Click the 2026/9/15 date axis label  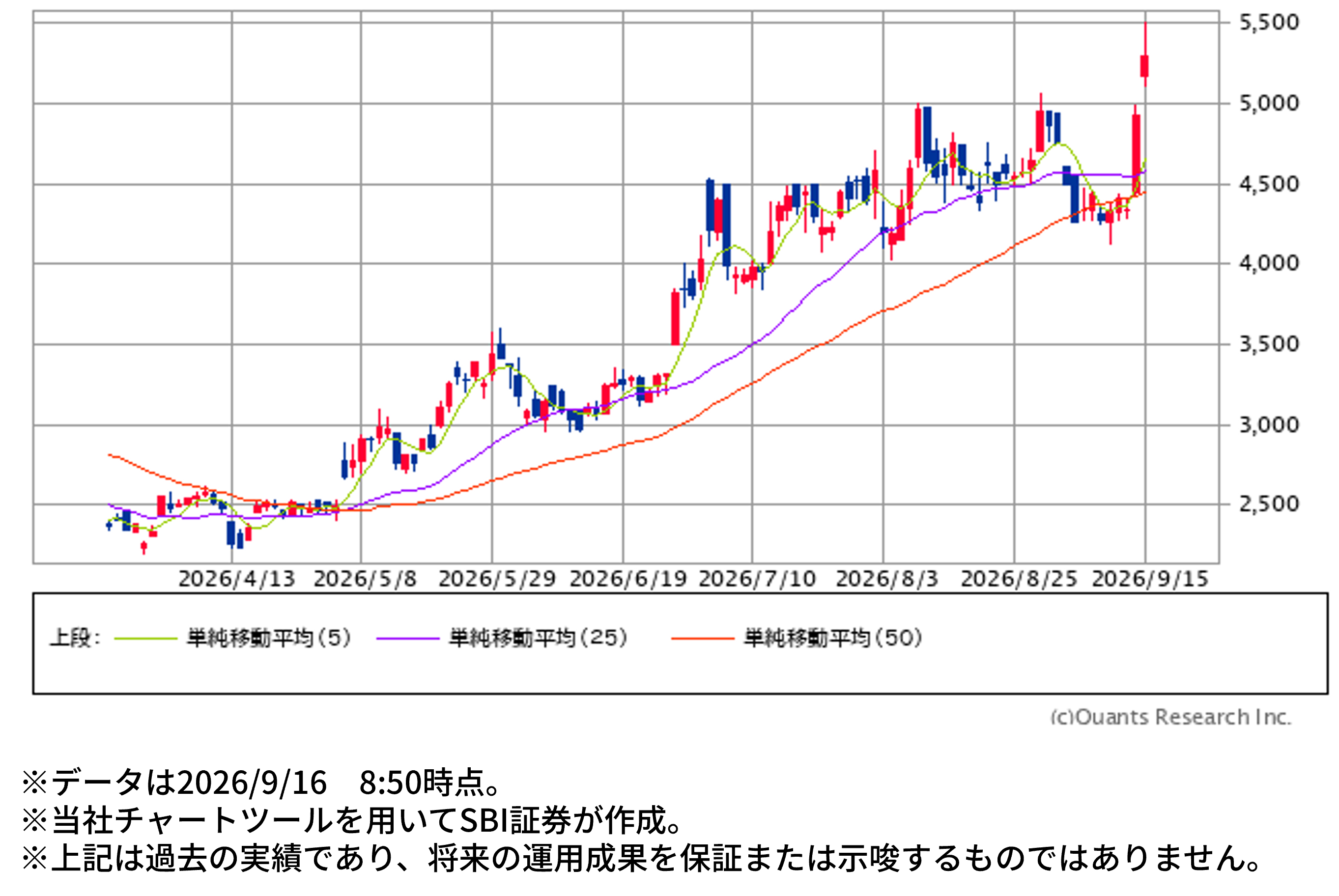click(1150, 579)
